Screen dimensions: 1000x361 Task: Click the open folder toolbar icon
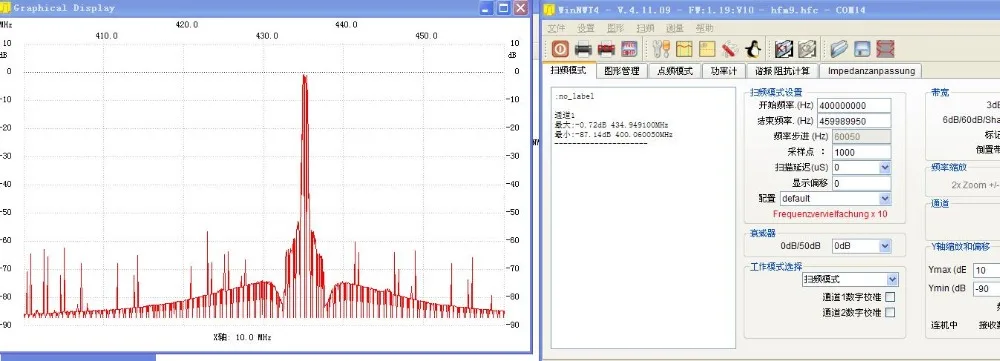tap(839, 49)
